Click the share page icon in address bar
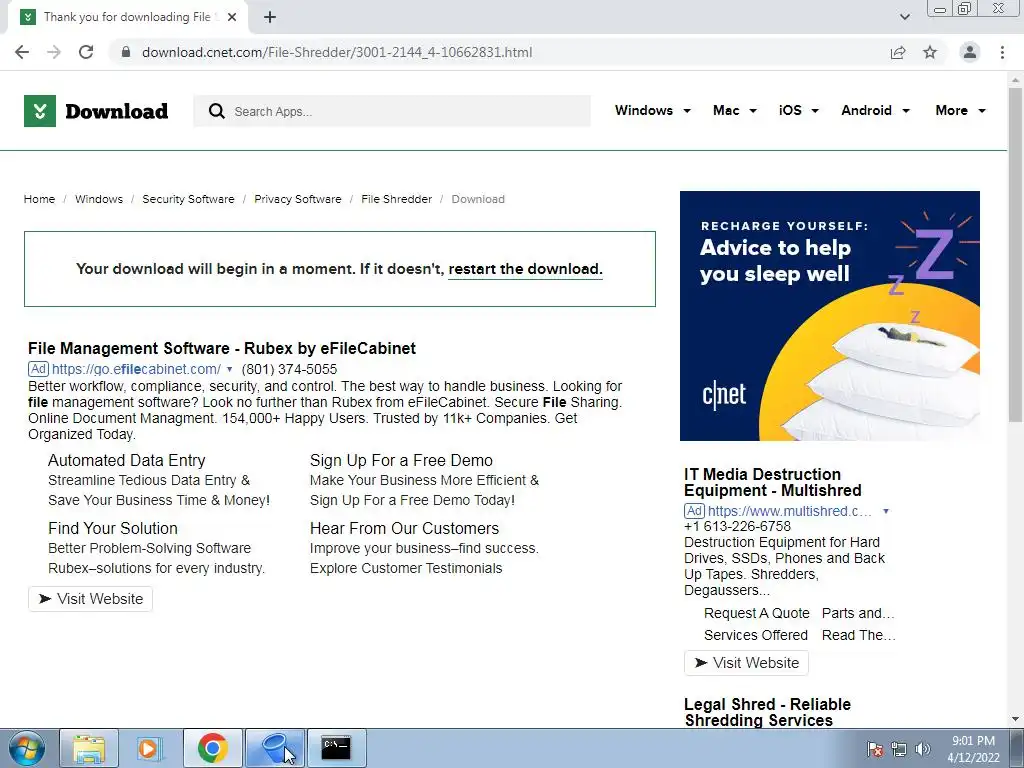The width and height of the screenshot is (1024, 768). [898, 52]
